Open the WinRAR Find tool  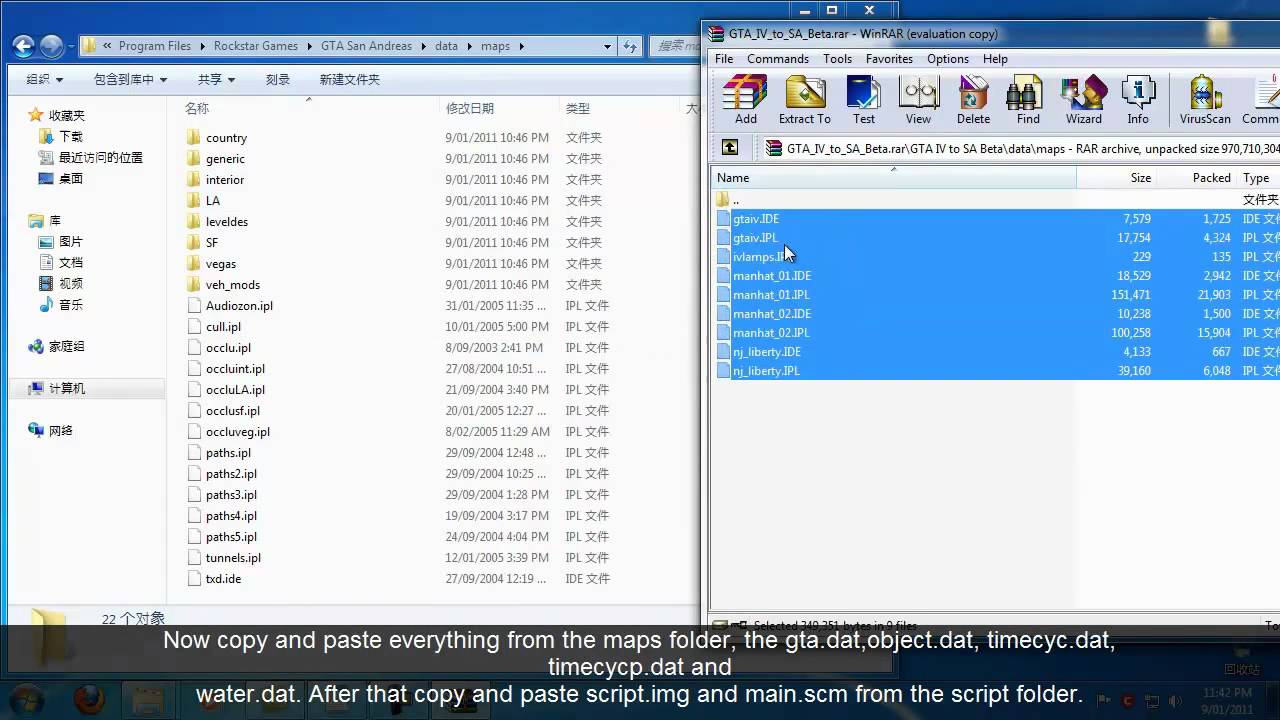pos(1028,100)
